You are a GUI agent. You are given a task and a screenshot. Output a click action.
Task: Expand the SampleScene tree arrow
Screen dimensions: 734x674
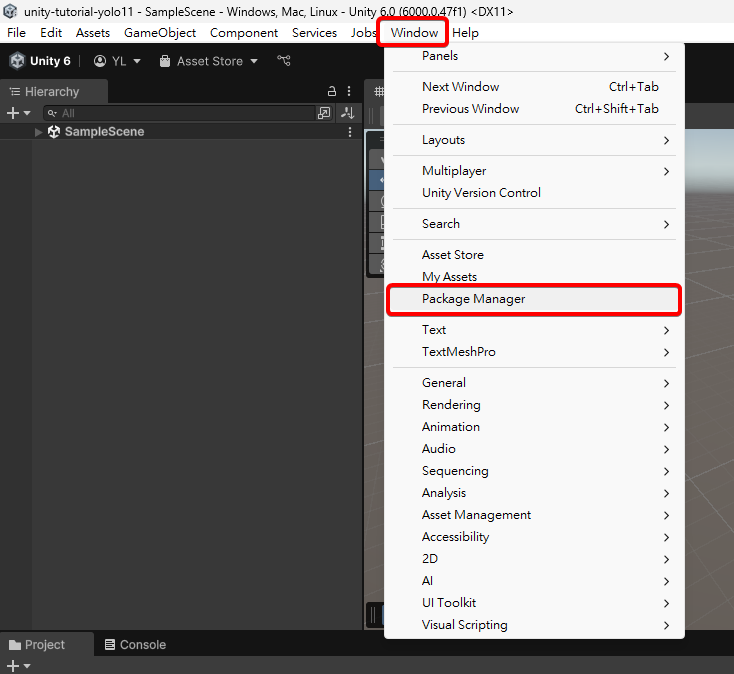point(39,132)
